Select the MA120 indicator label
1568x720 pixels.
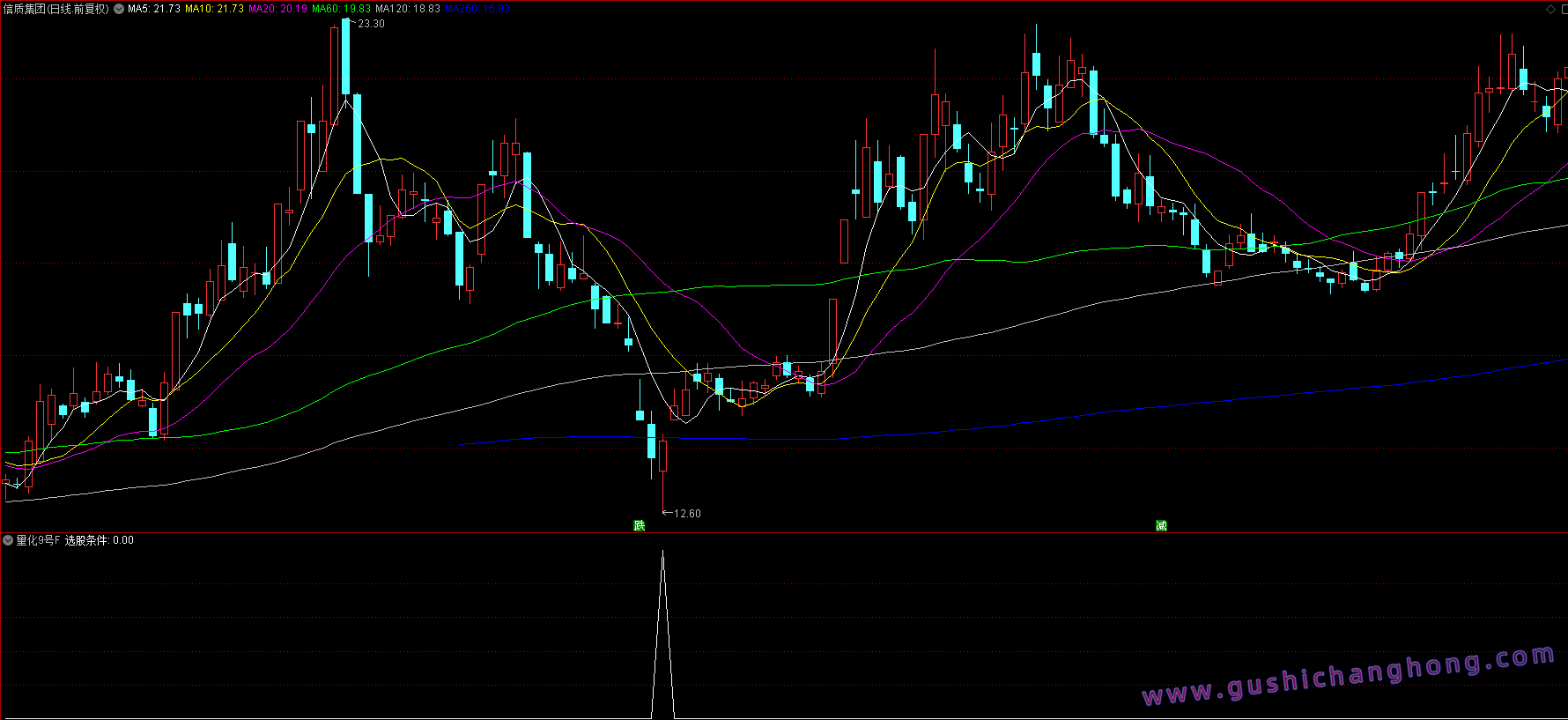click(x=407, y=9)
